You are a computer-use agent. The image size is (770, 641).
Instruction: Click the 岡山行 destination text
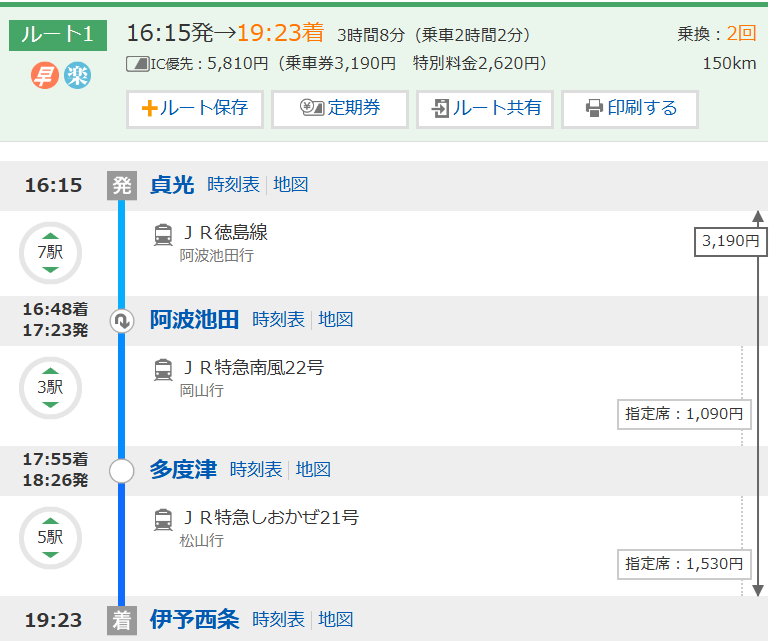tap(202, 390)
